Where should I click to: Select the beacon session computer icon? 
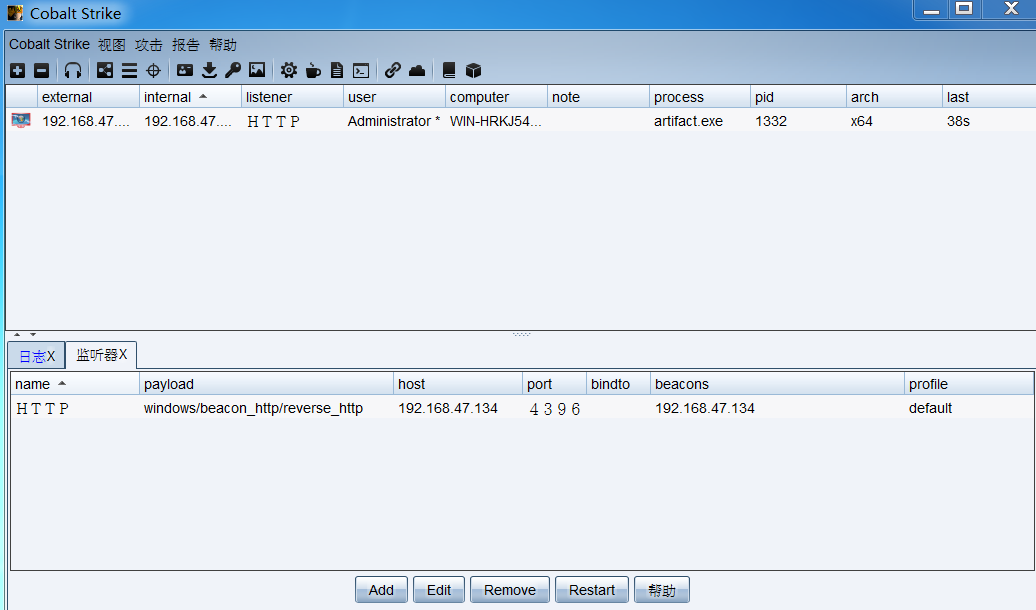pyautogui.click(x=21, y=120)
